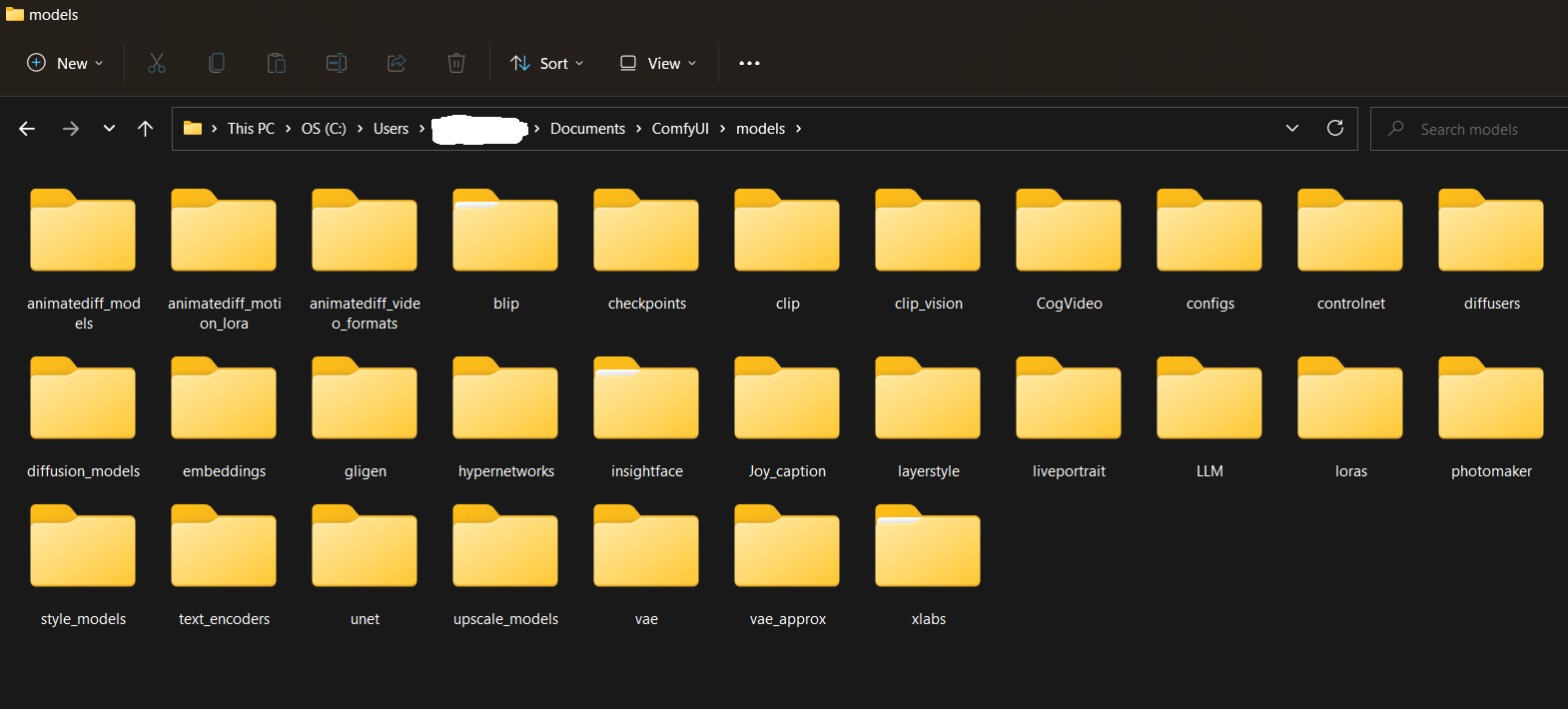Go forward with the right arrow
1568x709 pixels.
(x=71, y=129)
